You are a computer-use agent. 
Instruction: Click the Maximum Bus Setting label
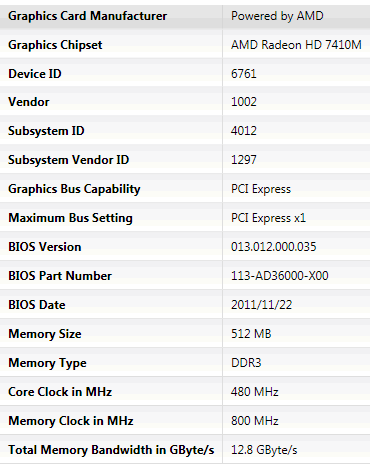(x=70, y=218)
